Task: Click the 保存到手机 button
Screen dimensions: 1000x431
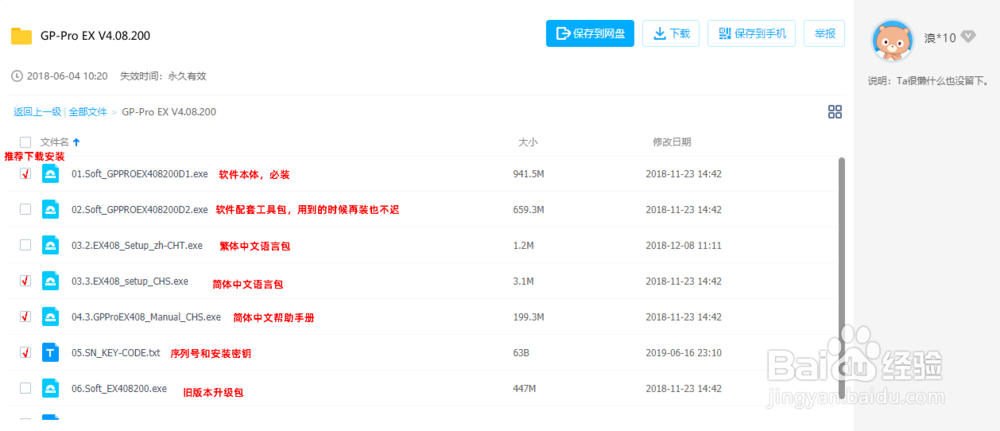Action: pos(752,33)
